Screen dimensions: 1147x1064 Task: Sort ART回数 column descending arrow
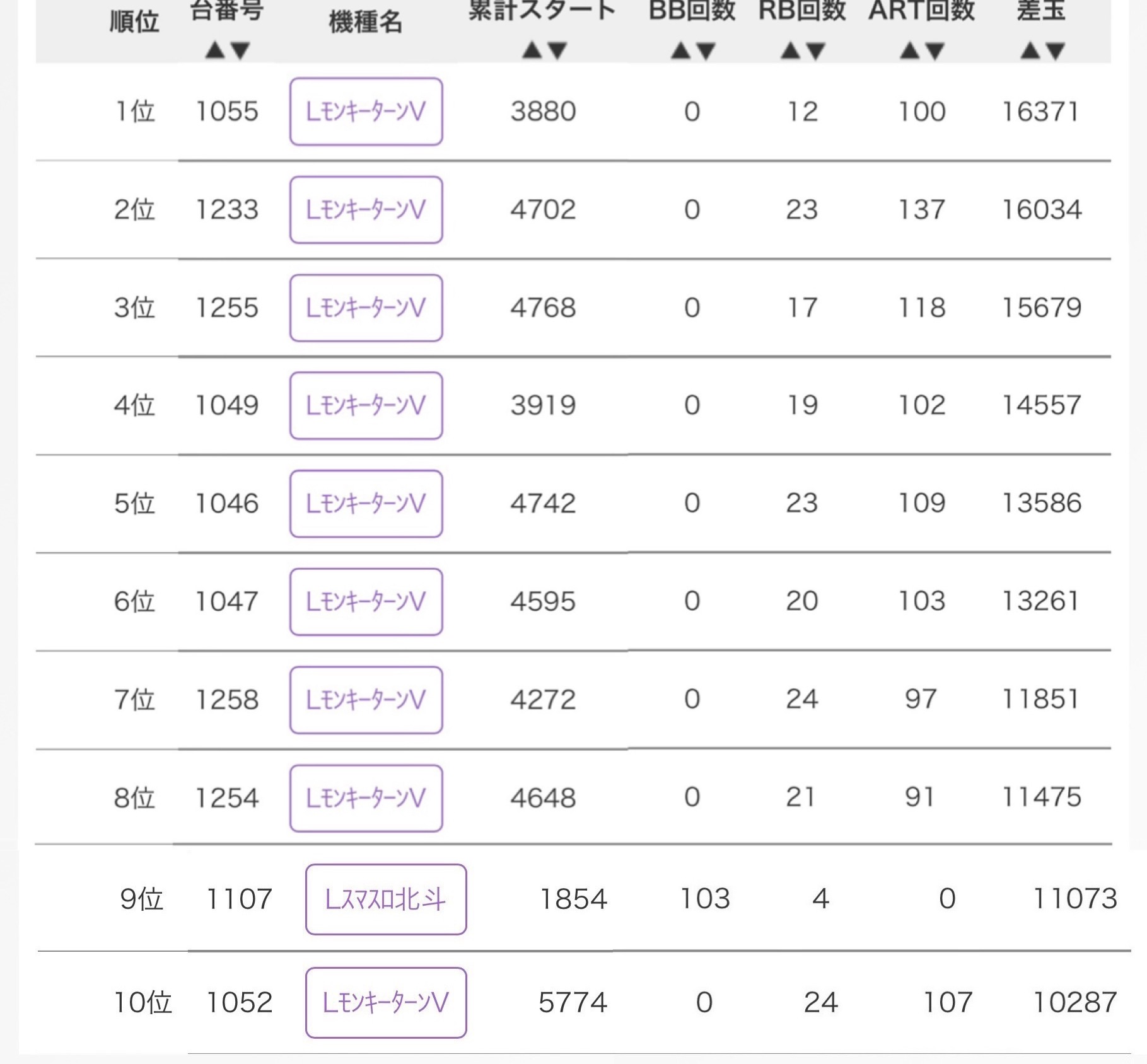[x=935, y=50]
